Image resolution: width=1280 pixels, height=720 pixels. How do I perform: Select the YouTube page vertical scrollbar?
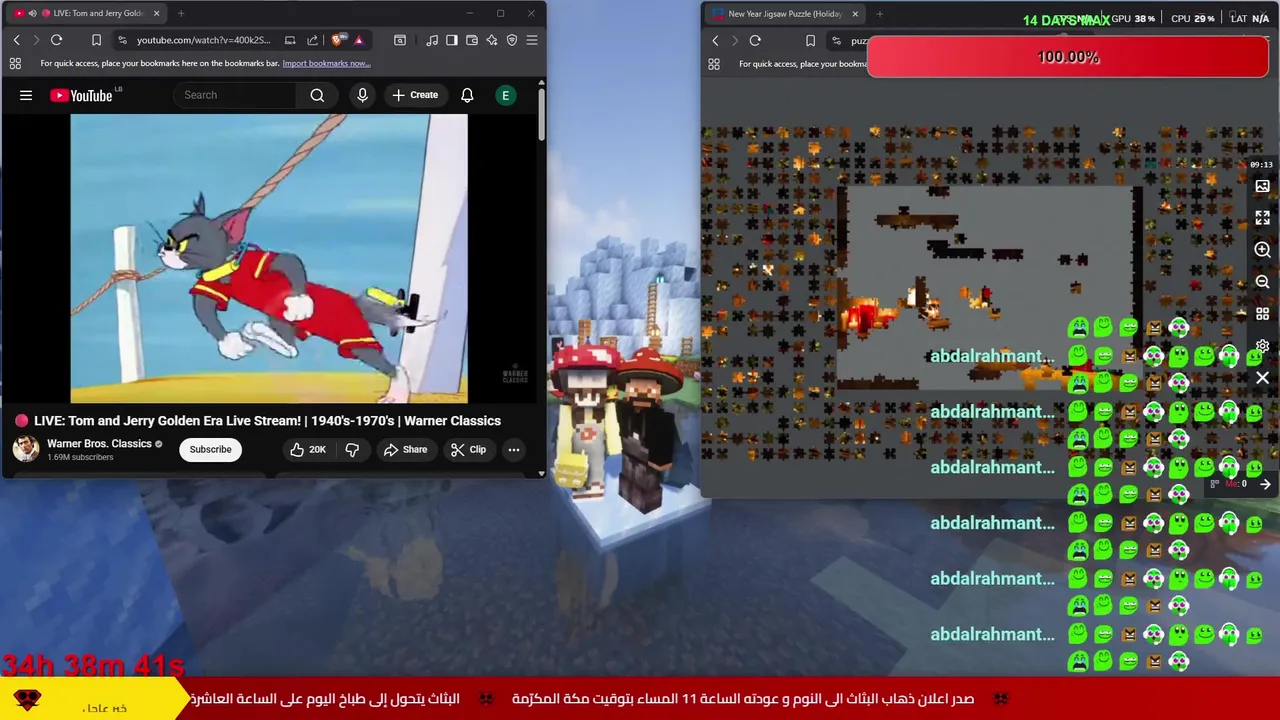(541, 114)
